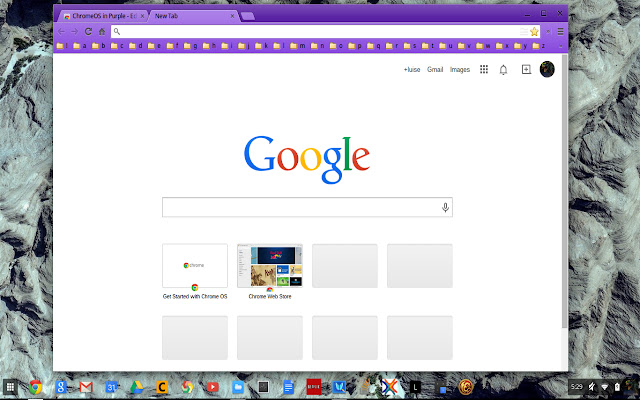Open the 'a' bookmark folder

pos(80,46)
